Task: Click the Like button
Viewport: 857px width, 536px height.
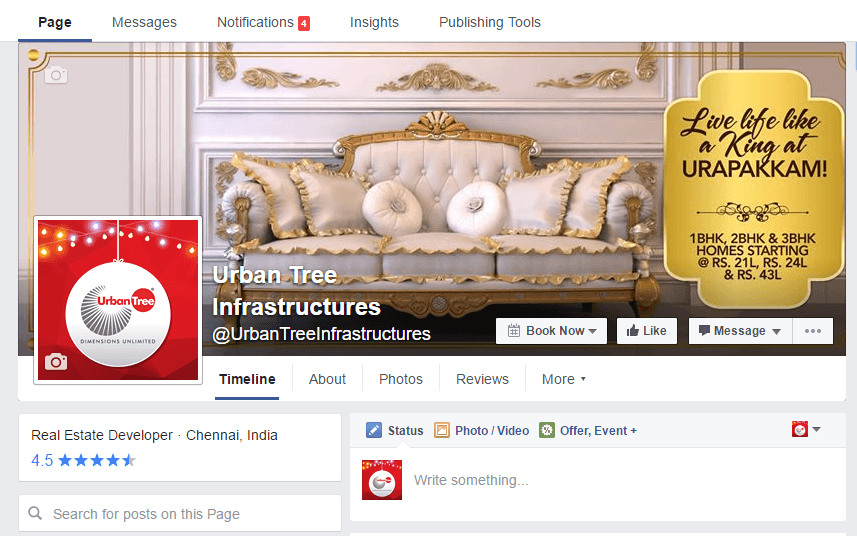Action: (x=647, y=331)
